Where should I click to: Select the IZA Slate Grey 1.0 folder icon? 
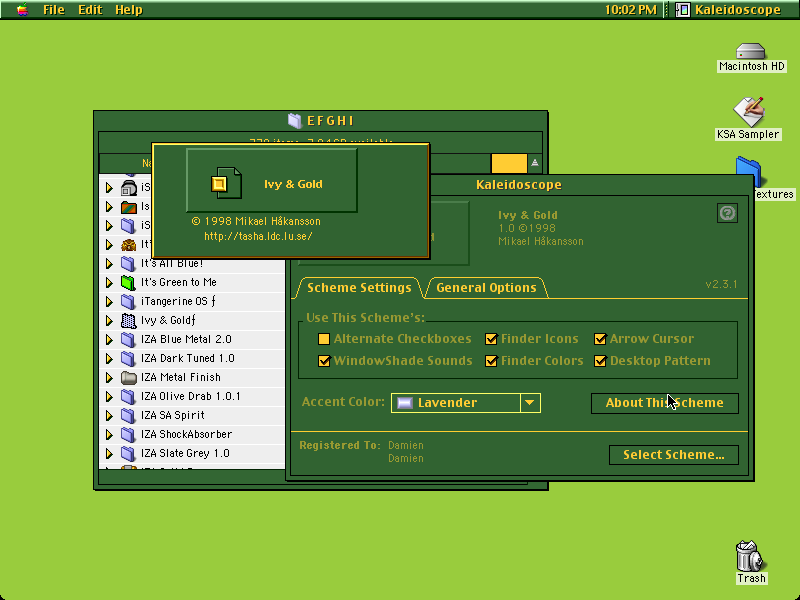(x=128, y=453)
